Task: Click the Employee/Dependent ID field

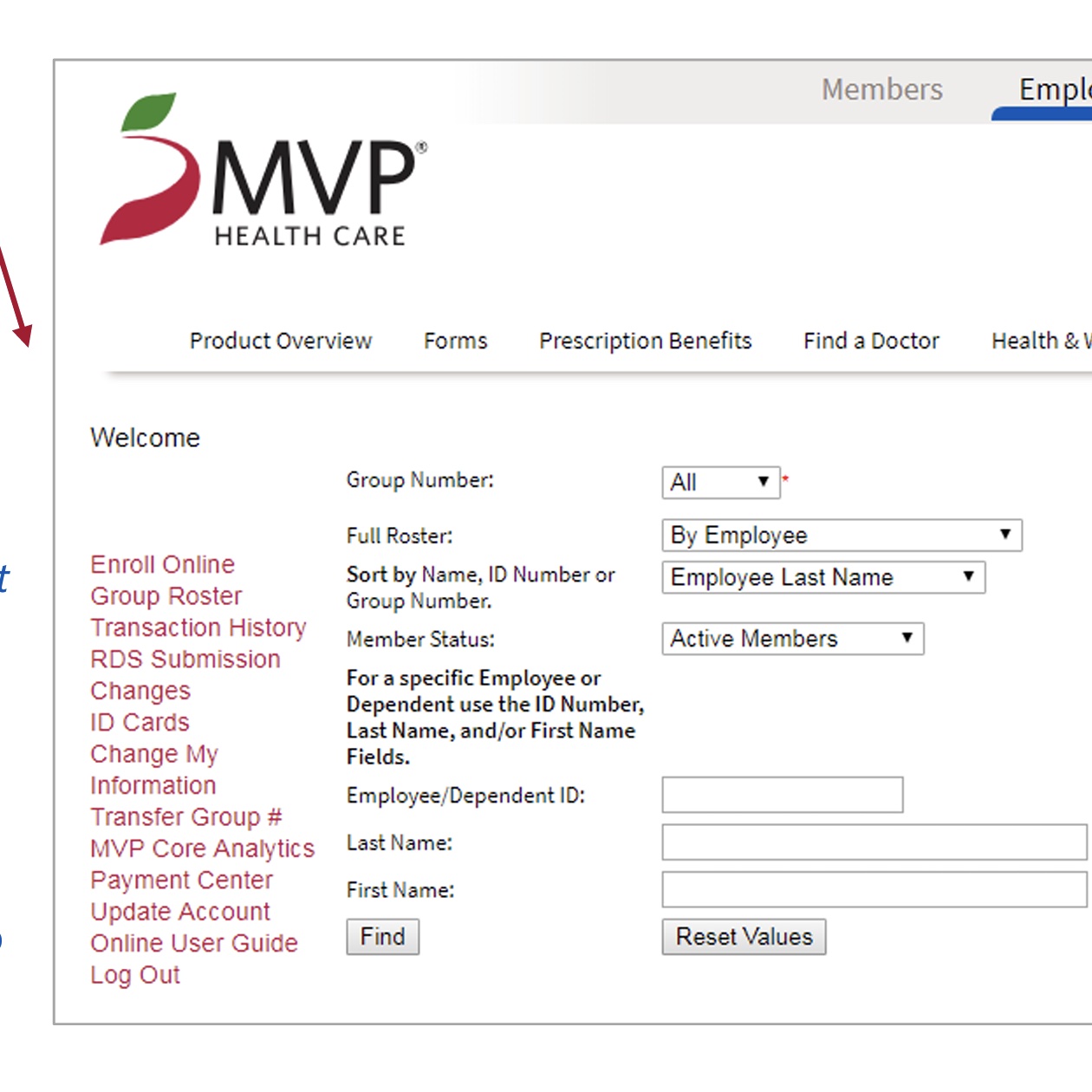Action: [x=782, y=795]
